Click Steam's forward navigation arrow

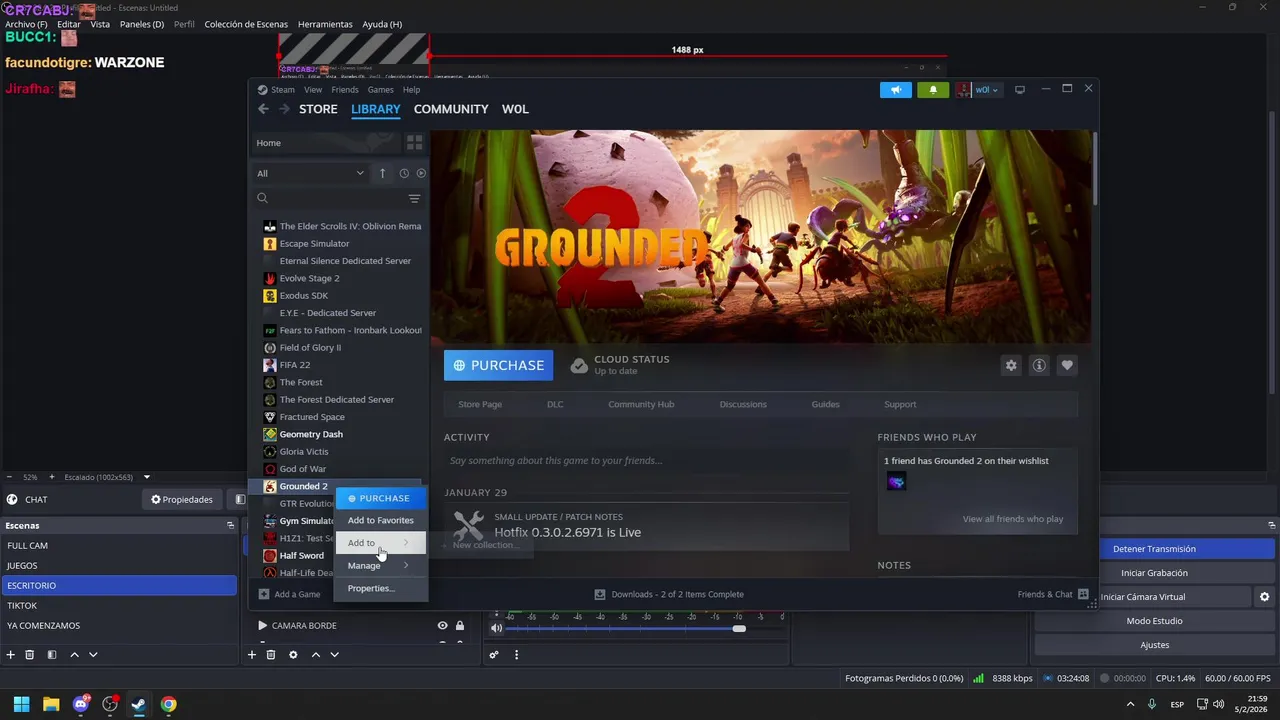(x=284, y=109)
